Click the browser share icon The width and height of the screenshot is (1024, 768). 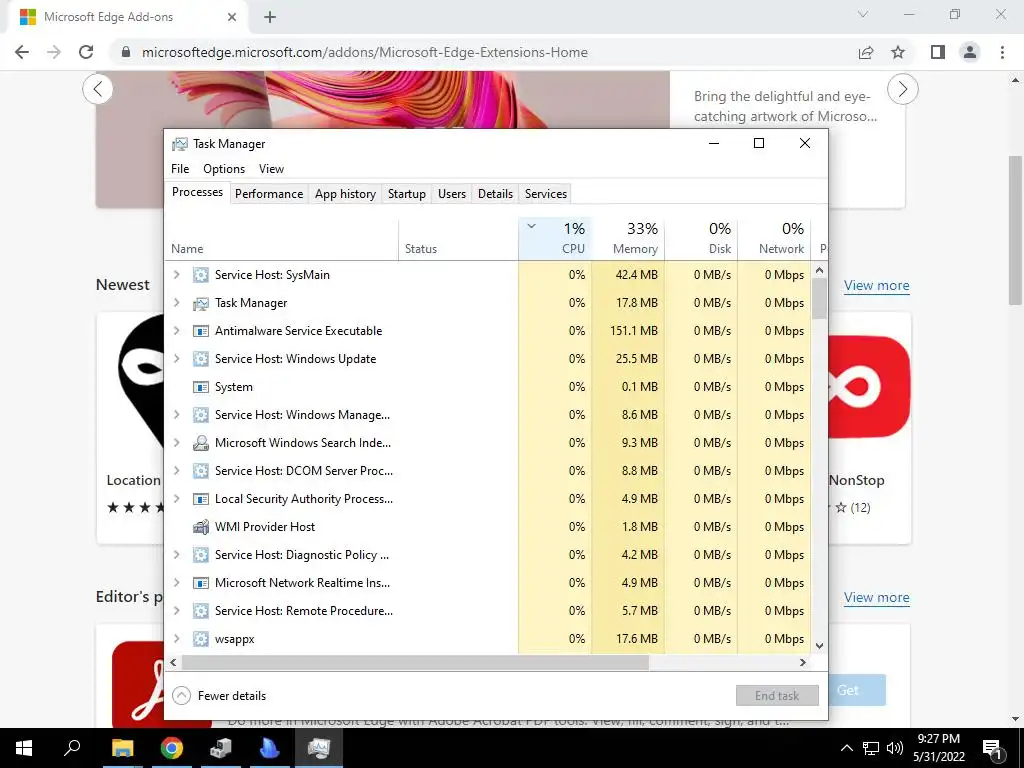point(866,52)
